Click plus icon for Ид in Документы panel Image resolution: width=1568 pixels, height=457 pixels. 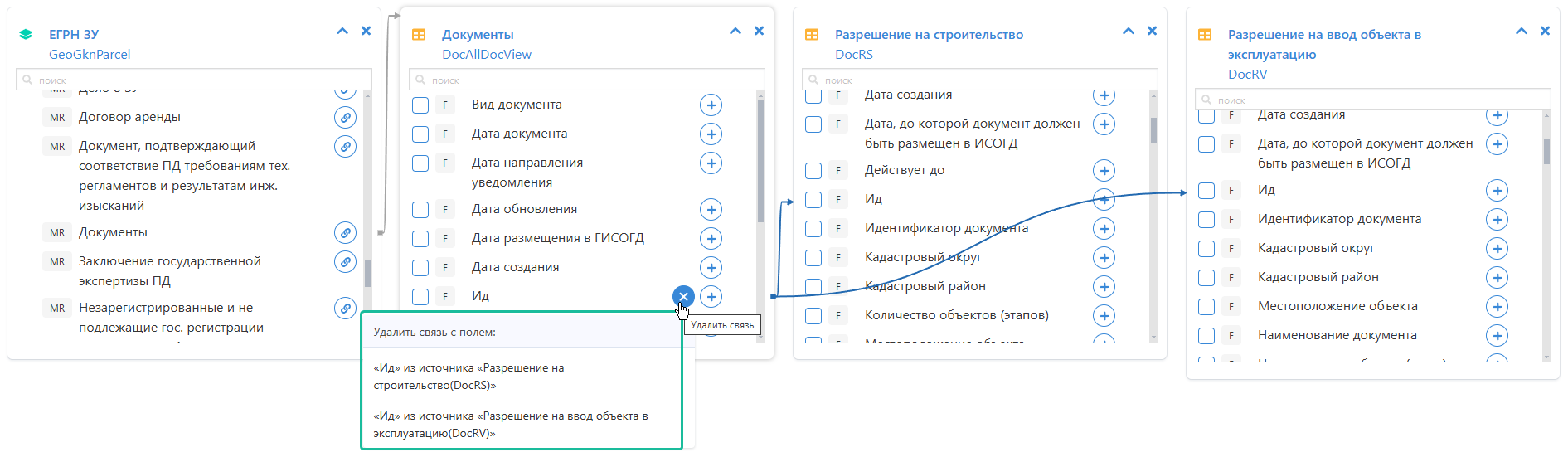click(711, 296)
